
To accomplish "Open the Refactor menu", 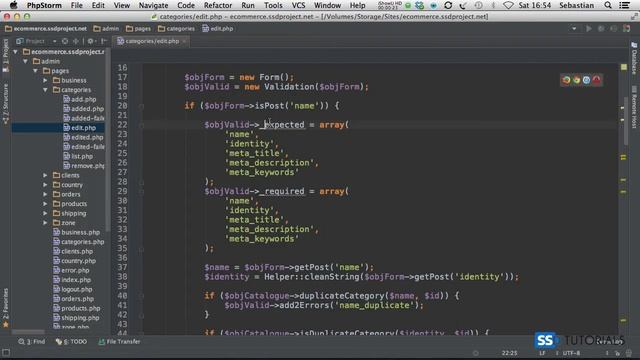I will [x=218, y=5].
